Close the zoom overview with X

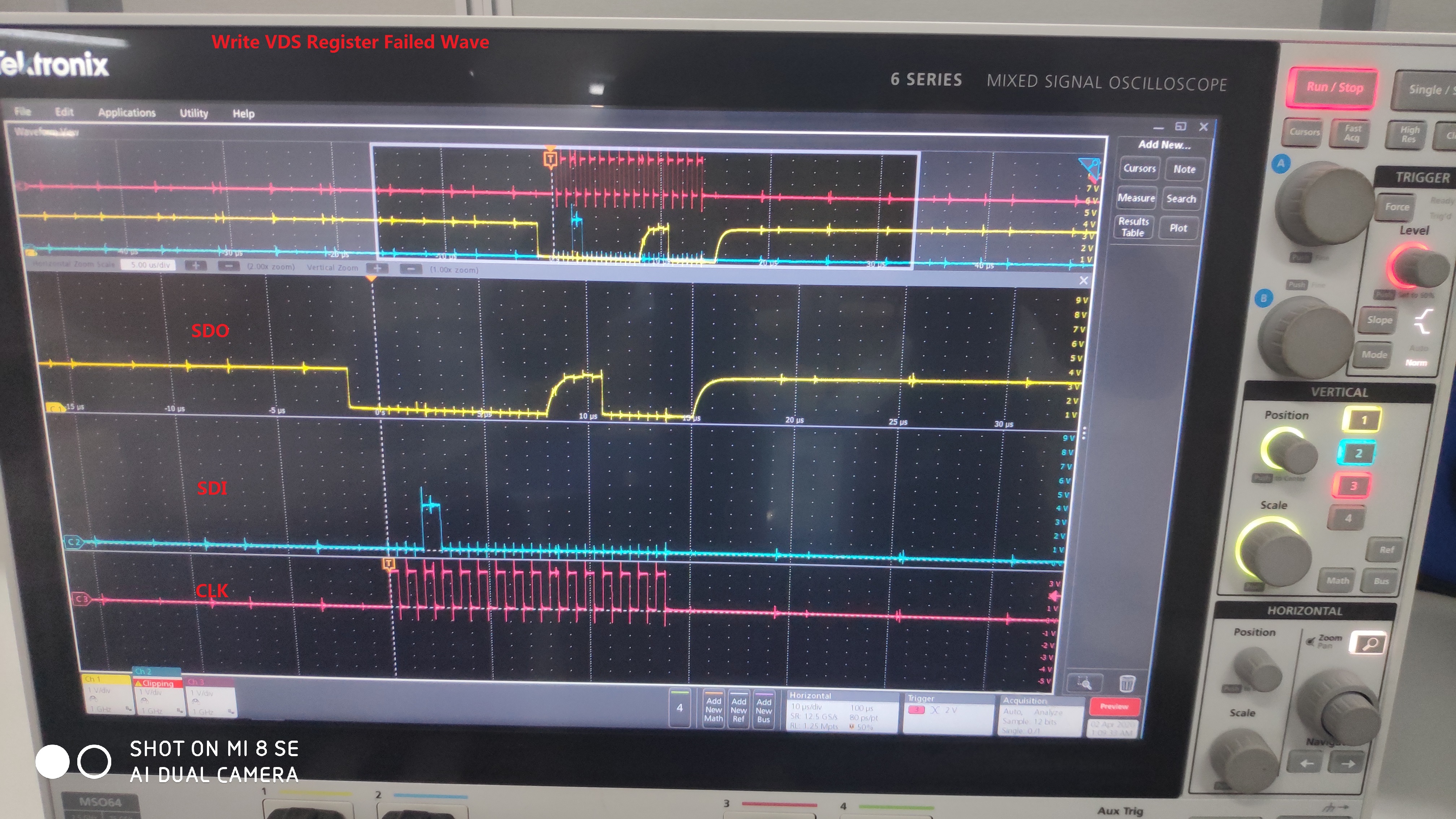click(1083, 280)
